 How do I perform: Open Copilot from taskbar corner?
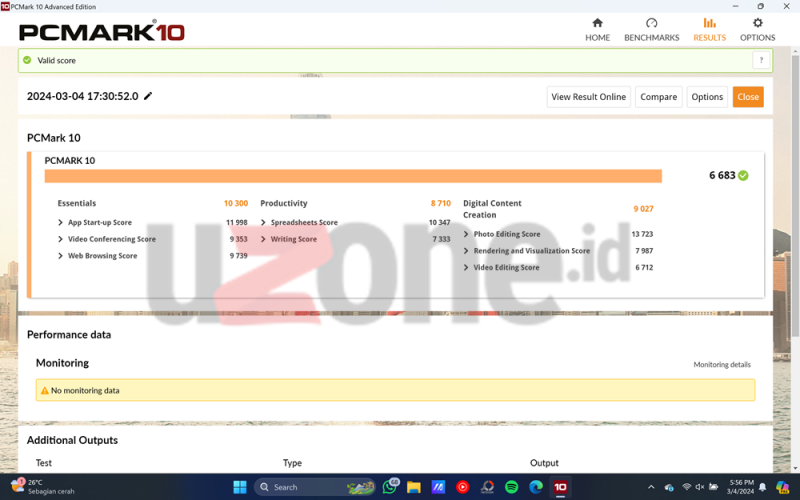[782, 487]
